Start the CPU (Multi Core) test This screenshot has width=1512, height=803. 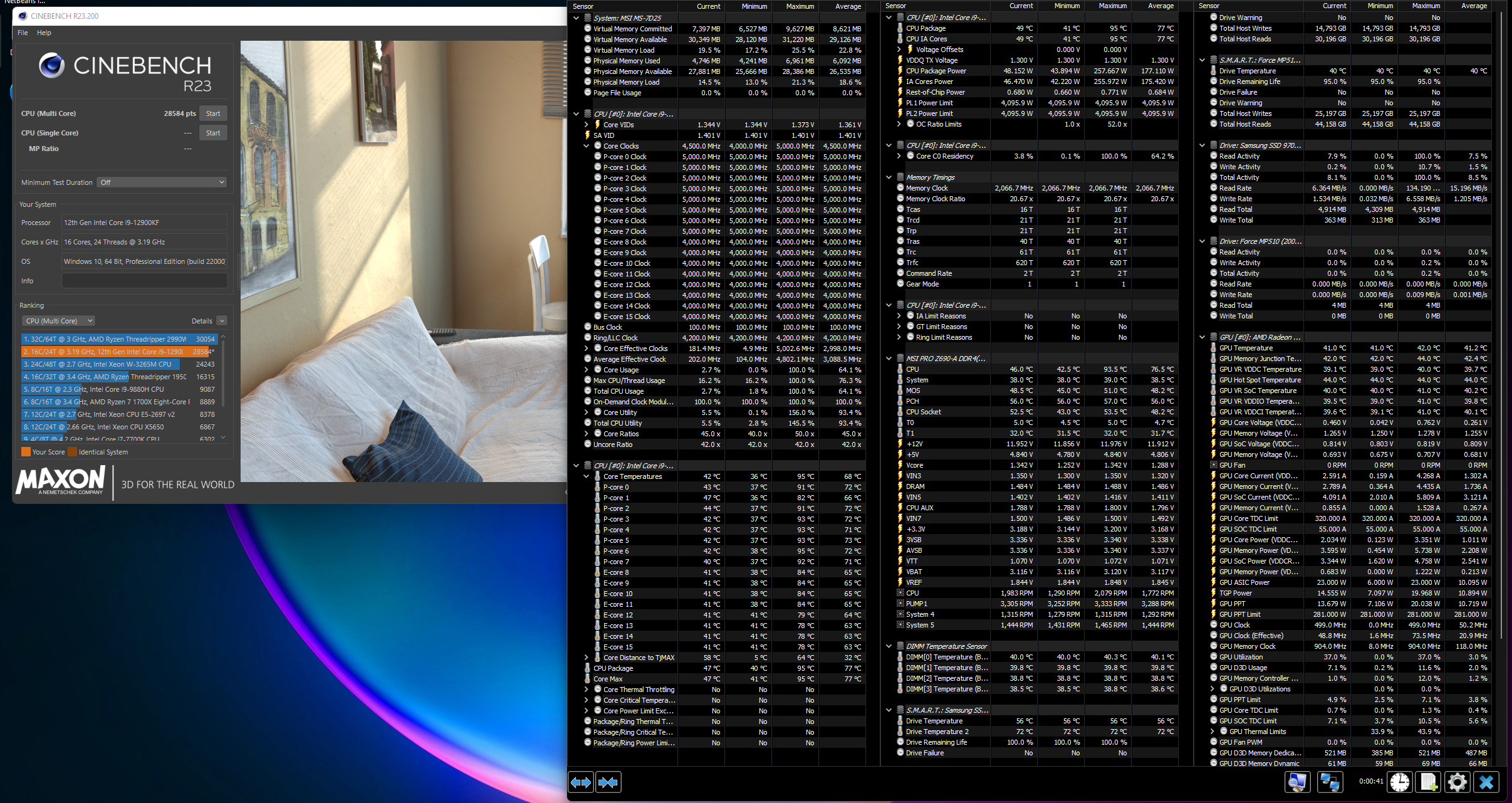[x=213, y=113]
